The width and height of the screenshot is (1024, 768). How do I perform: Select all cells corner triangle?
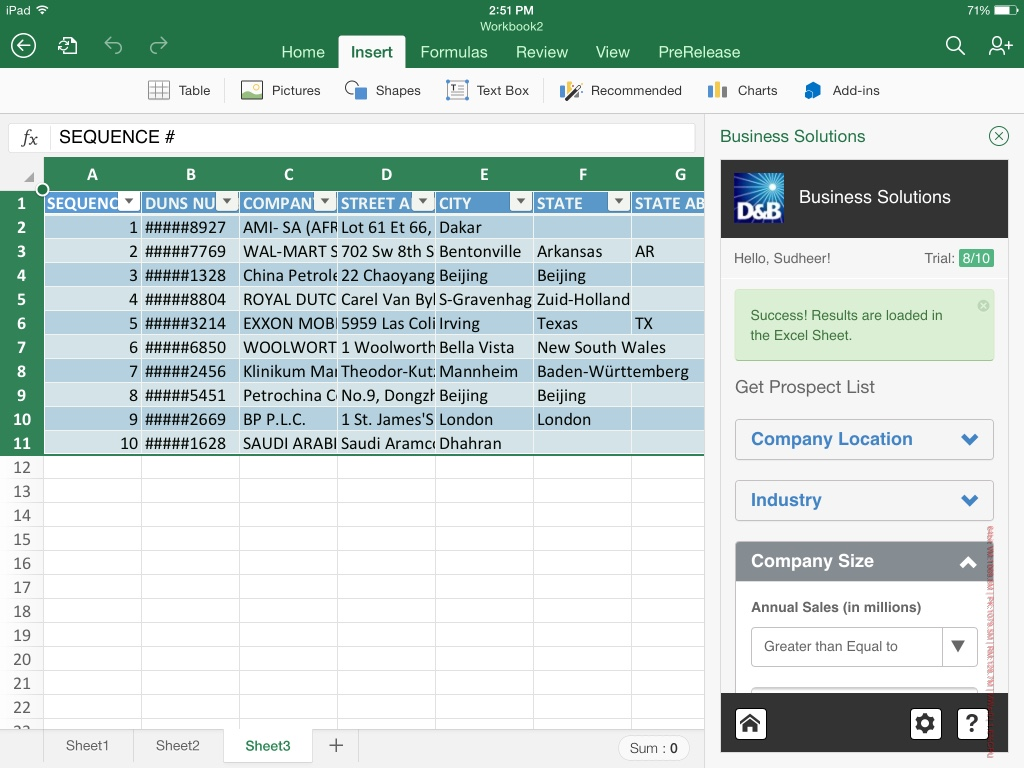(x=29, y=177)
